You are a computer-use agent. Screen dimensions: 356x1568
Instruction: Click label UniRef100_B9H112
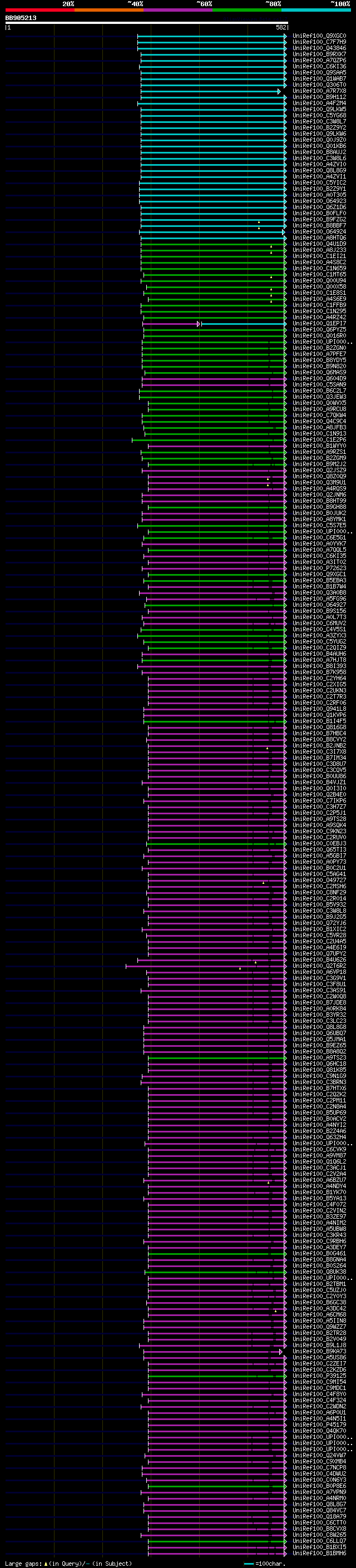(x=319, y=97)
